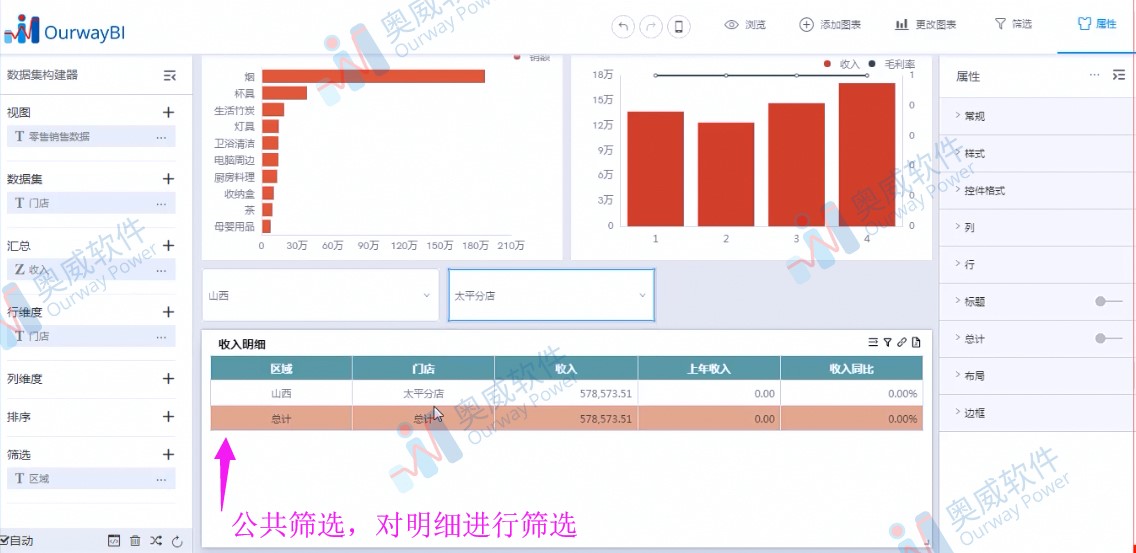Image resolution: width=1136 pixels, height=553 pixels.
Task: Add a filter with plus
Action: click(x=168, y=454)
